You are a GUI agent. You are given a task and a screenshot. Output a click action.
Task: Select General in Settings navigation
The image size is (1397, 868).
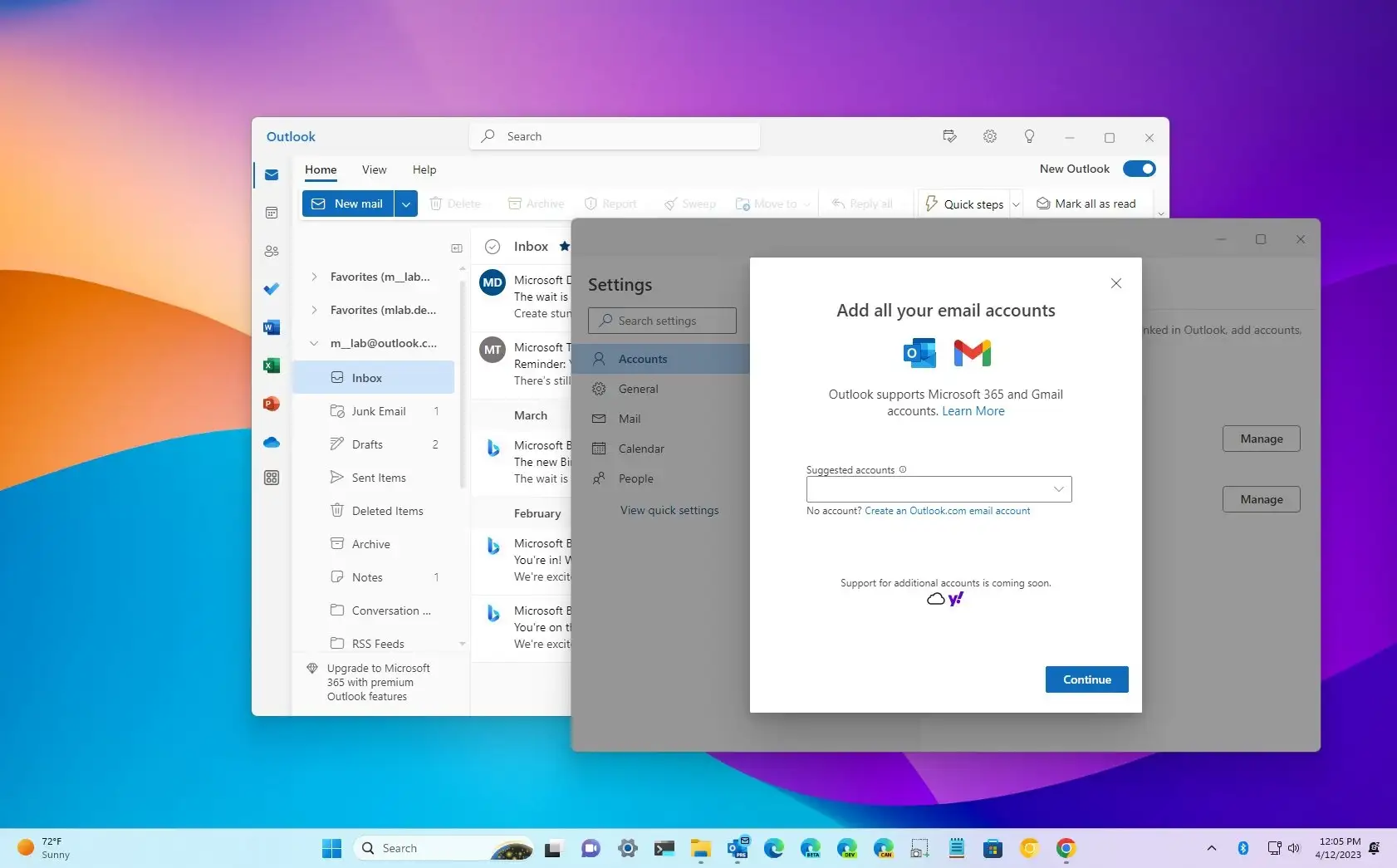click(x=638, y=389)
